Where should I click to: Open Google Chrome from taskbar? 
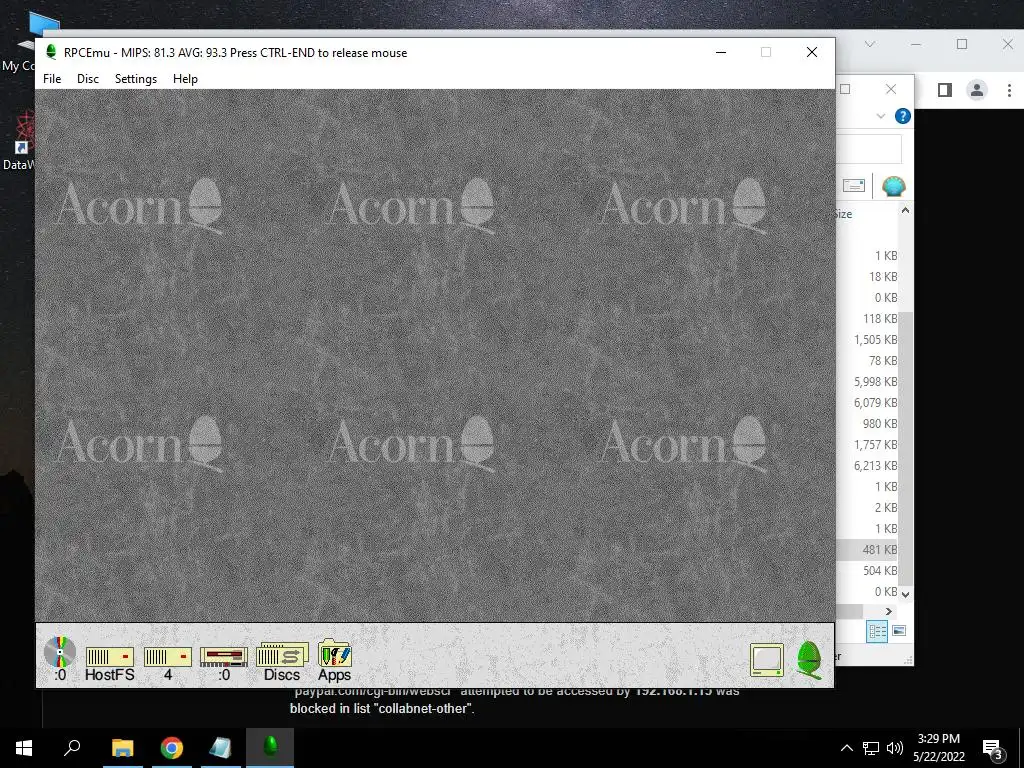click(x=172, y=748)
